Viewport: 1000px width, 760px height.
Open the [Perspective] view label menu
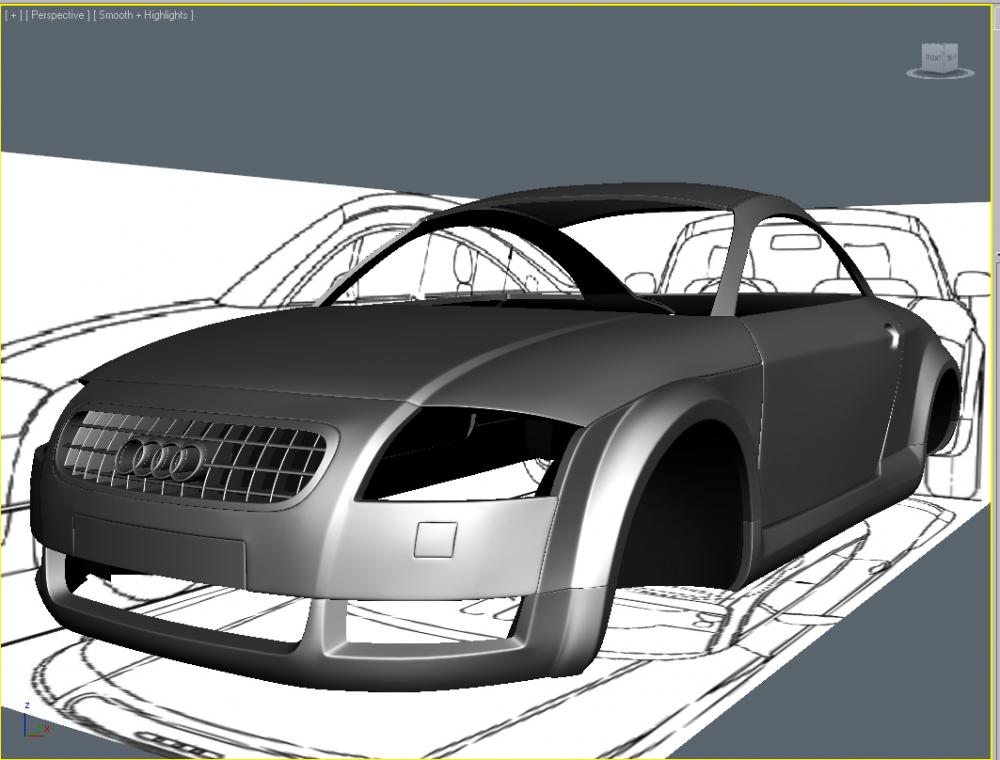(x=57, y=15)
